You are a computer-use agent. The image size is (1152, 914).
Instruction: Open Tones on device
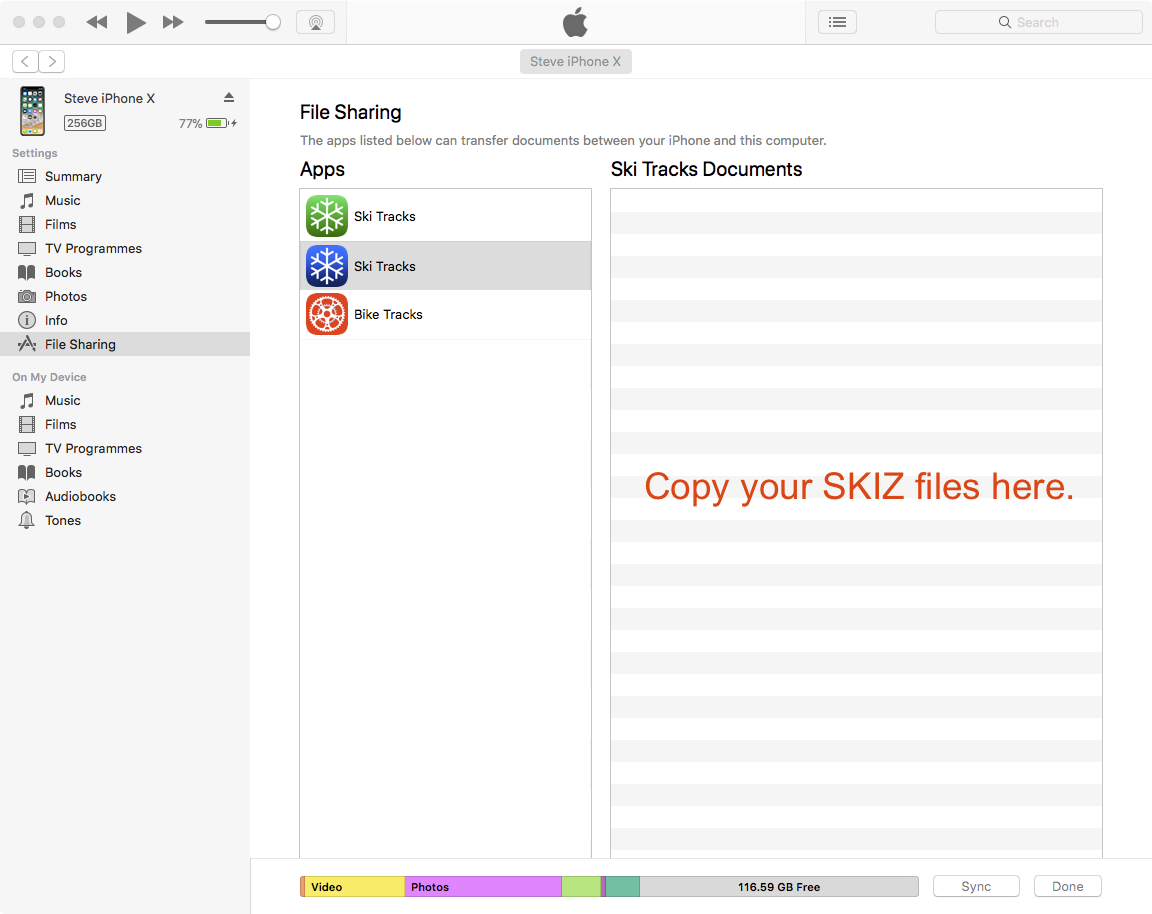point(125,520)
